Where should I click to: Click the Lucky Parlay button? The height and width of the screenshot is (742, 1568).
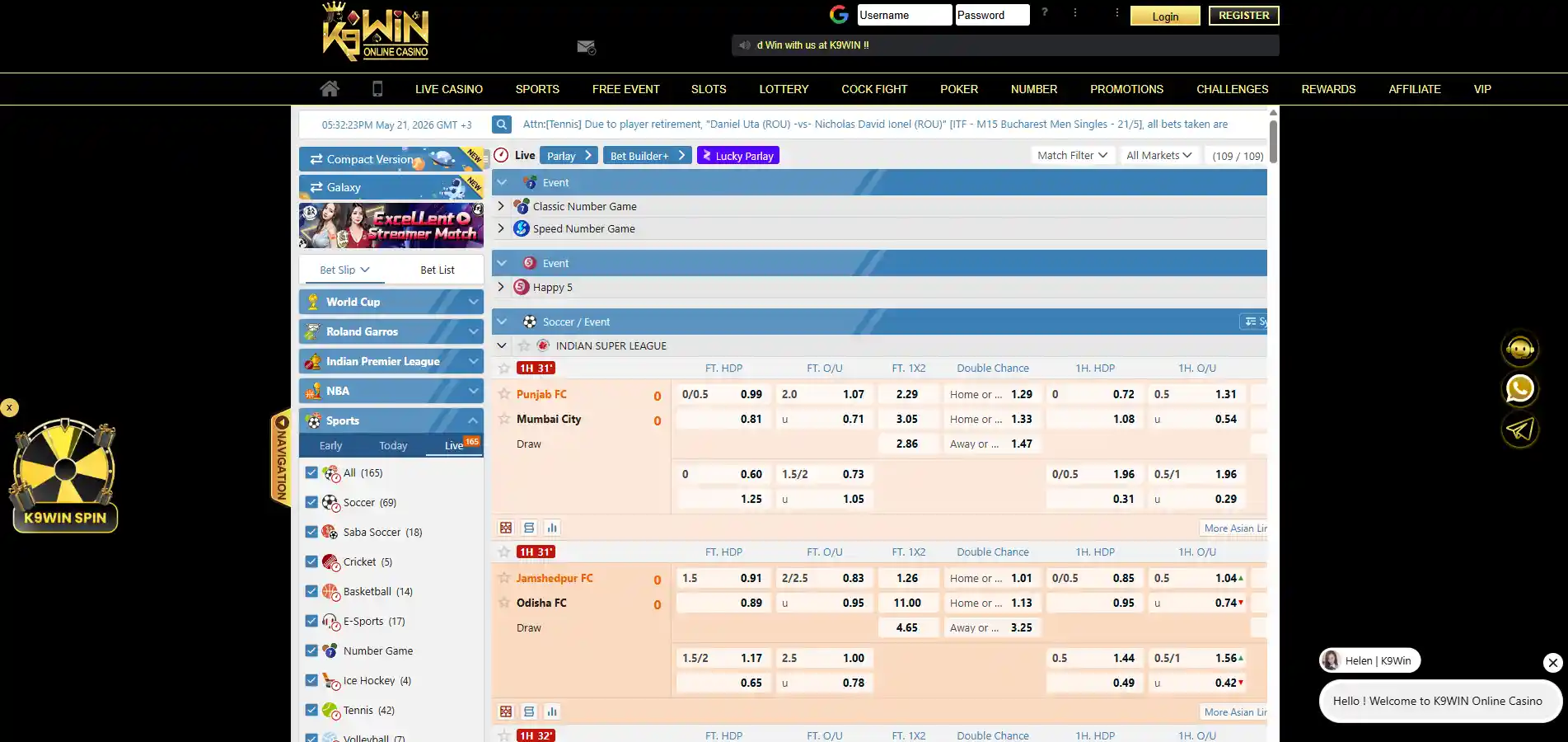pos(738,155)
